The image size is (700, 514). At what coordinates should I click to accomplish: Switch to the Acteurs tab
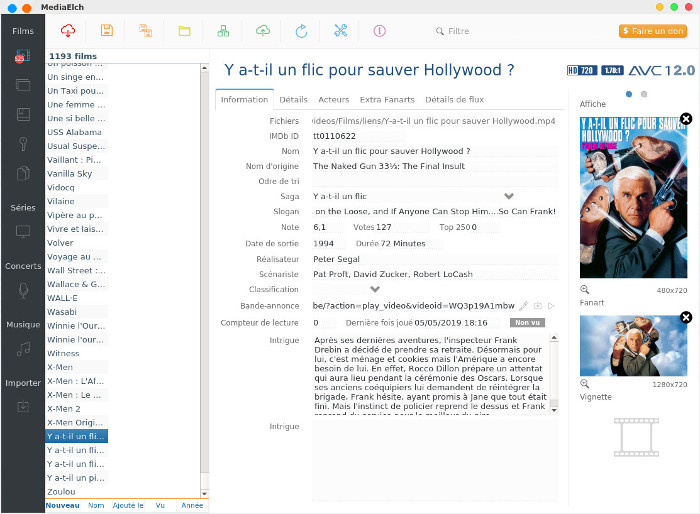tap(333, 100)
